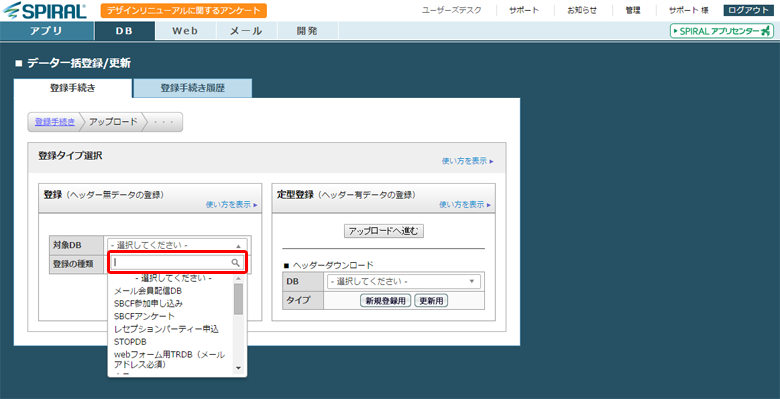Open 管理 link in header
This screenshot has height=399, width=780.
point(633,10)
